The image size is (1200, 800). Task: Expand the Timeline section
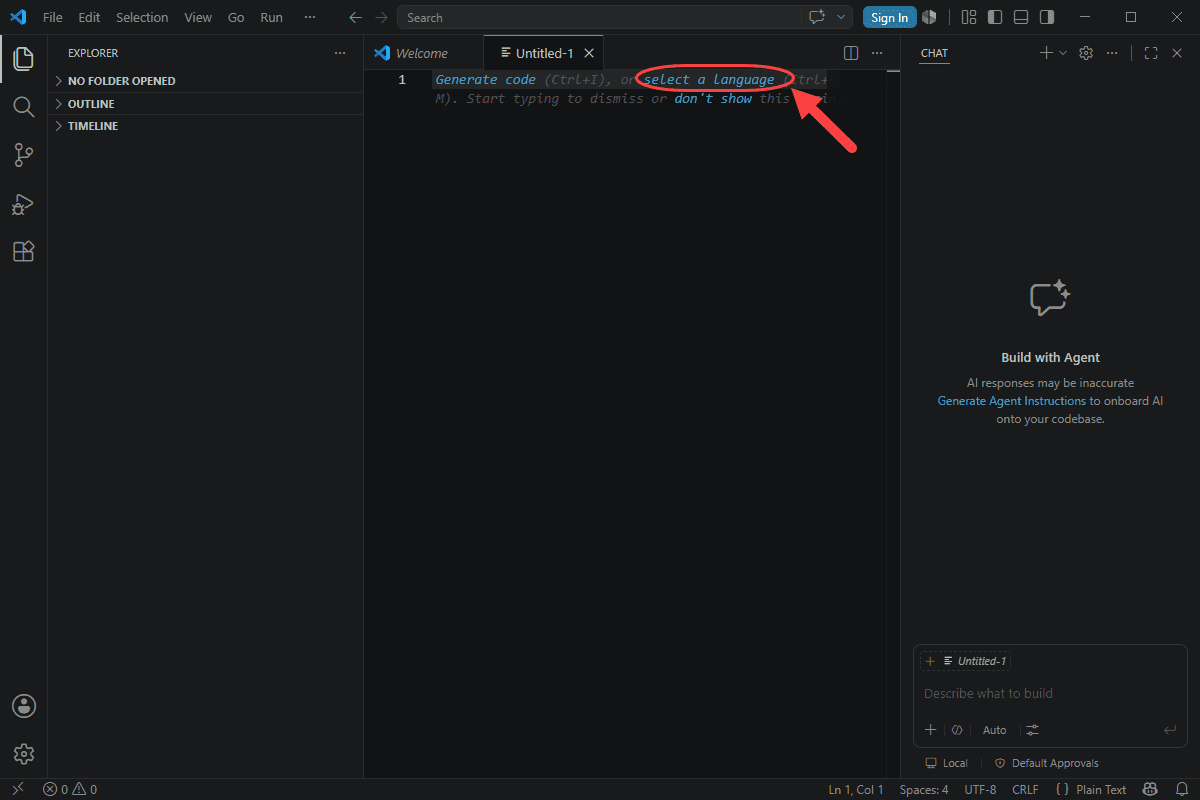pos(205,126)
